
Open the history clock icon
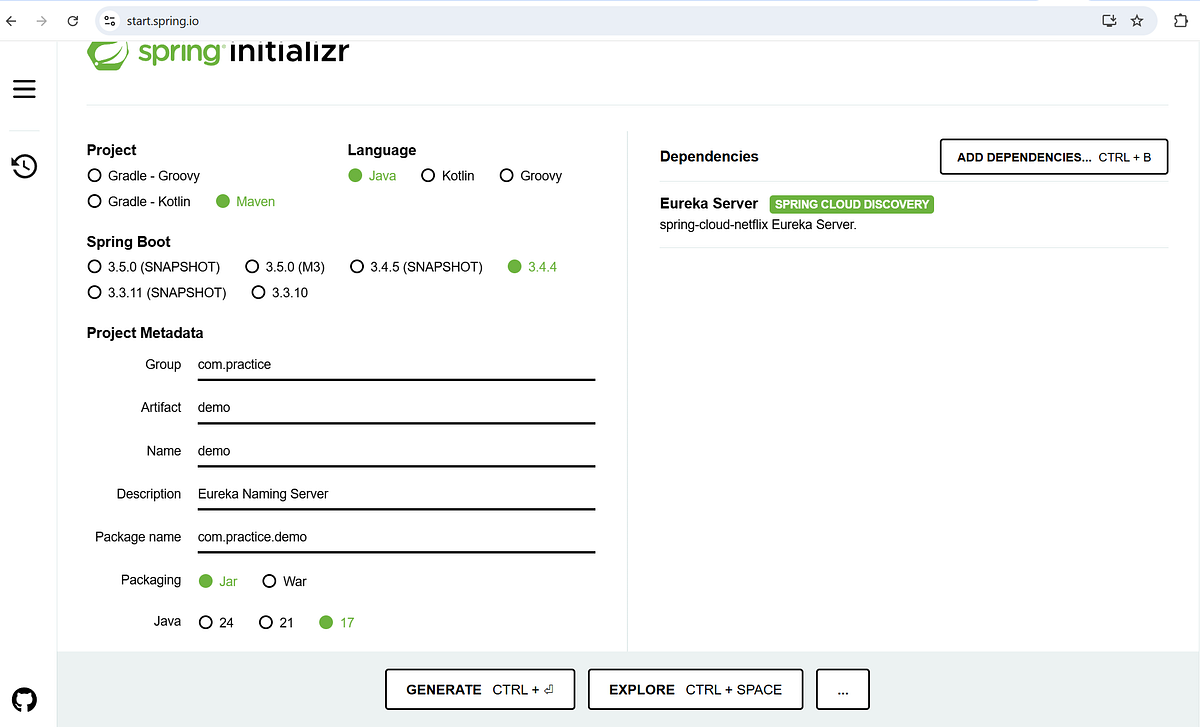coord(24,166)
